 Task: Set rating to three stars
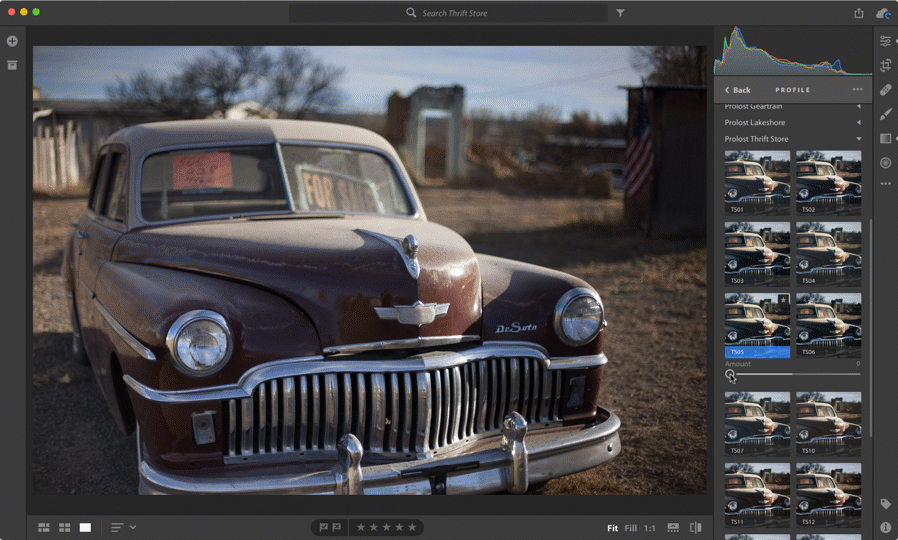tap(387, 527)
